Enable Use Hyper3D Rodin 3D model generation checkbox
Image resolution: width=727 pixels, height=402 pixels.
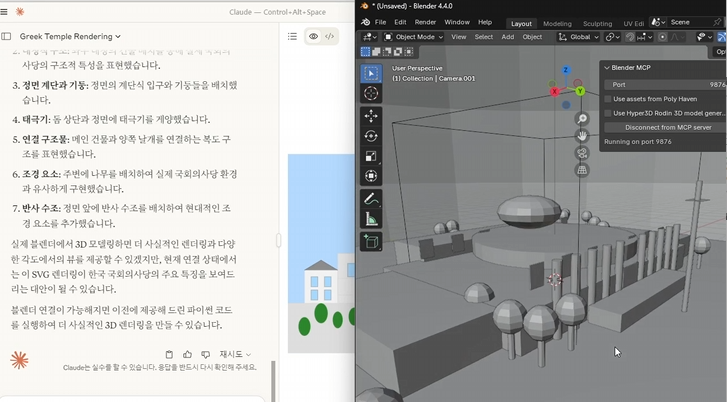coord(608,113)
